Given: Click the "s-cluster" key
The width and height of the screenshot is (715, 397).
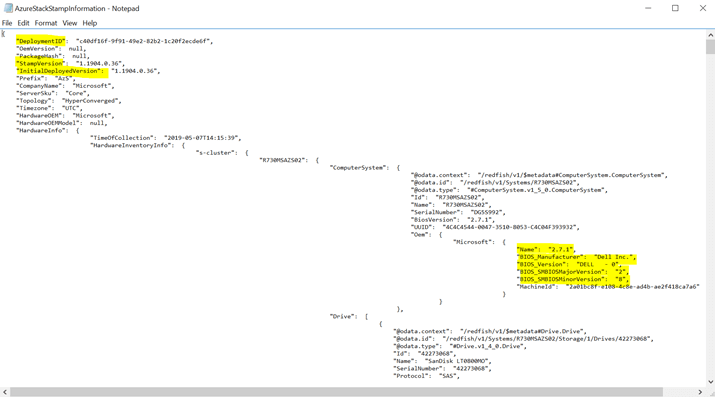Looking at the screenshot, I should tap(217, 153).
